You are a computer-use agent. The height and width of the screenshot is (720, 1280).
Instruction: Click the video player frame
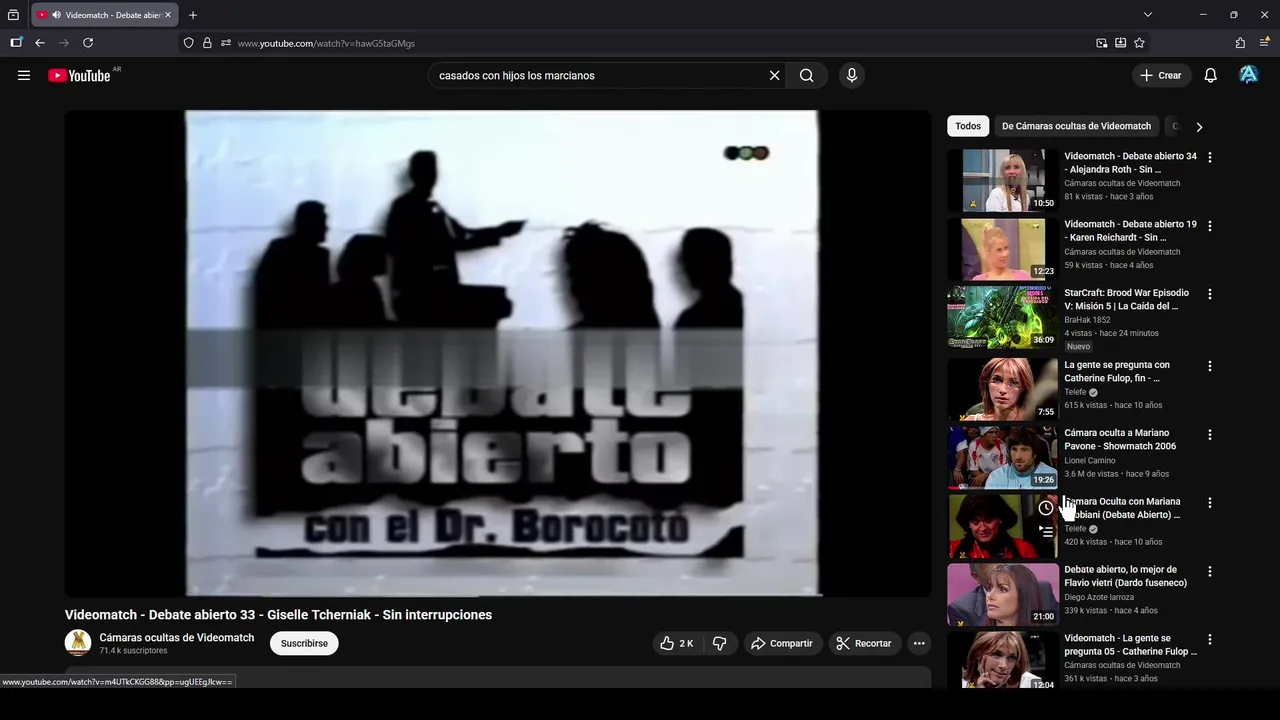click(498, 353)
